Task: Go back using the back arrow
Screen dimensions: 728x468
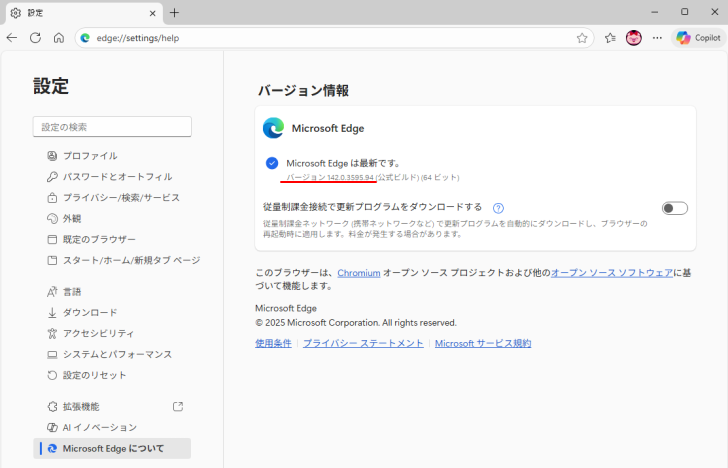Action: coord(12,38)
